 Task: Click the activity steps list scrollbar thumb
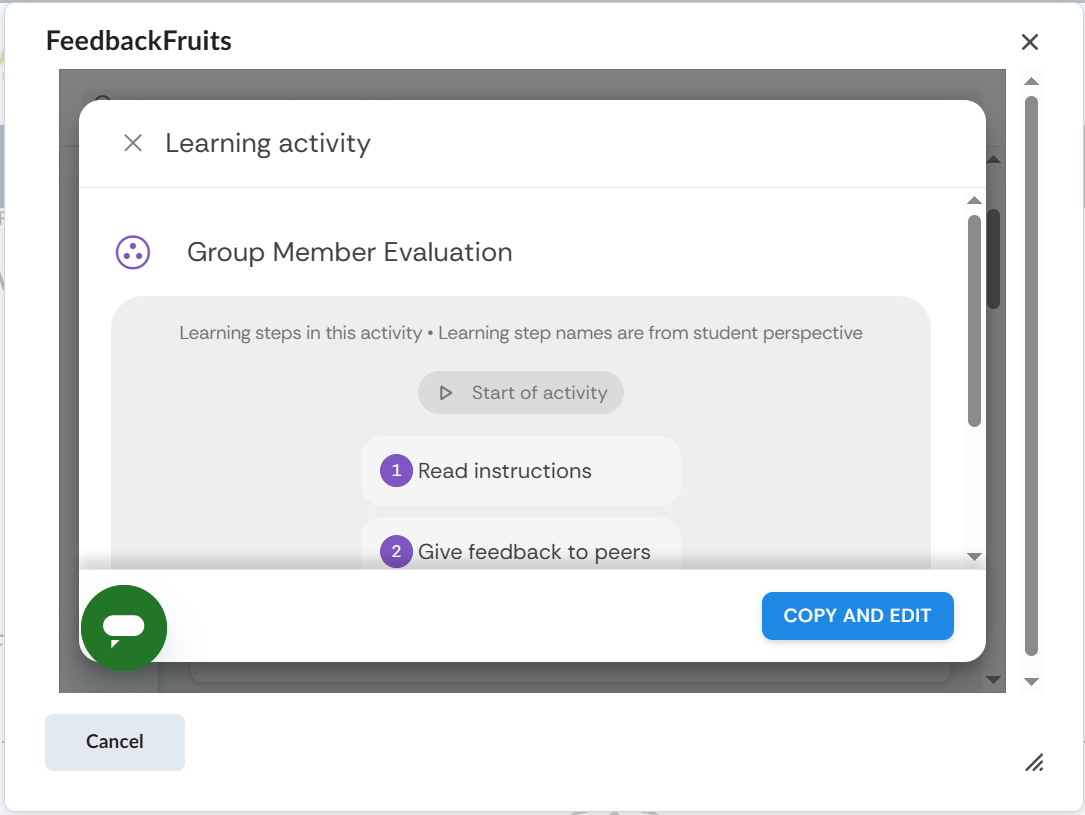pyautogui.click(x=974, y=320)
